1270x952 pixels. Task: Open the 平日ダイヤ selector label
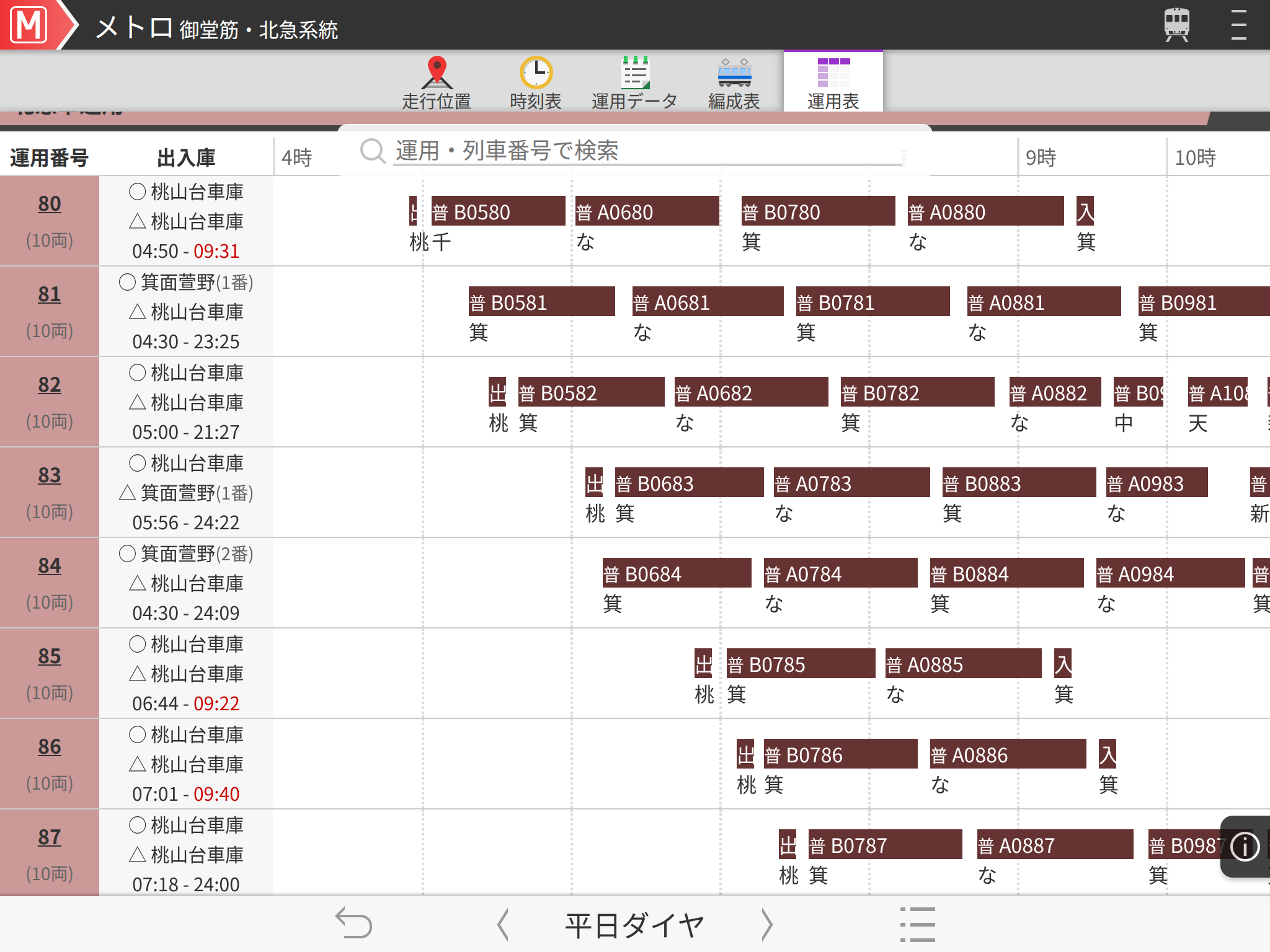(x=634, y=925)
